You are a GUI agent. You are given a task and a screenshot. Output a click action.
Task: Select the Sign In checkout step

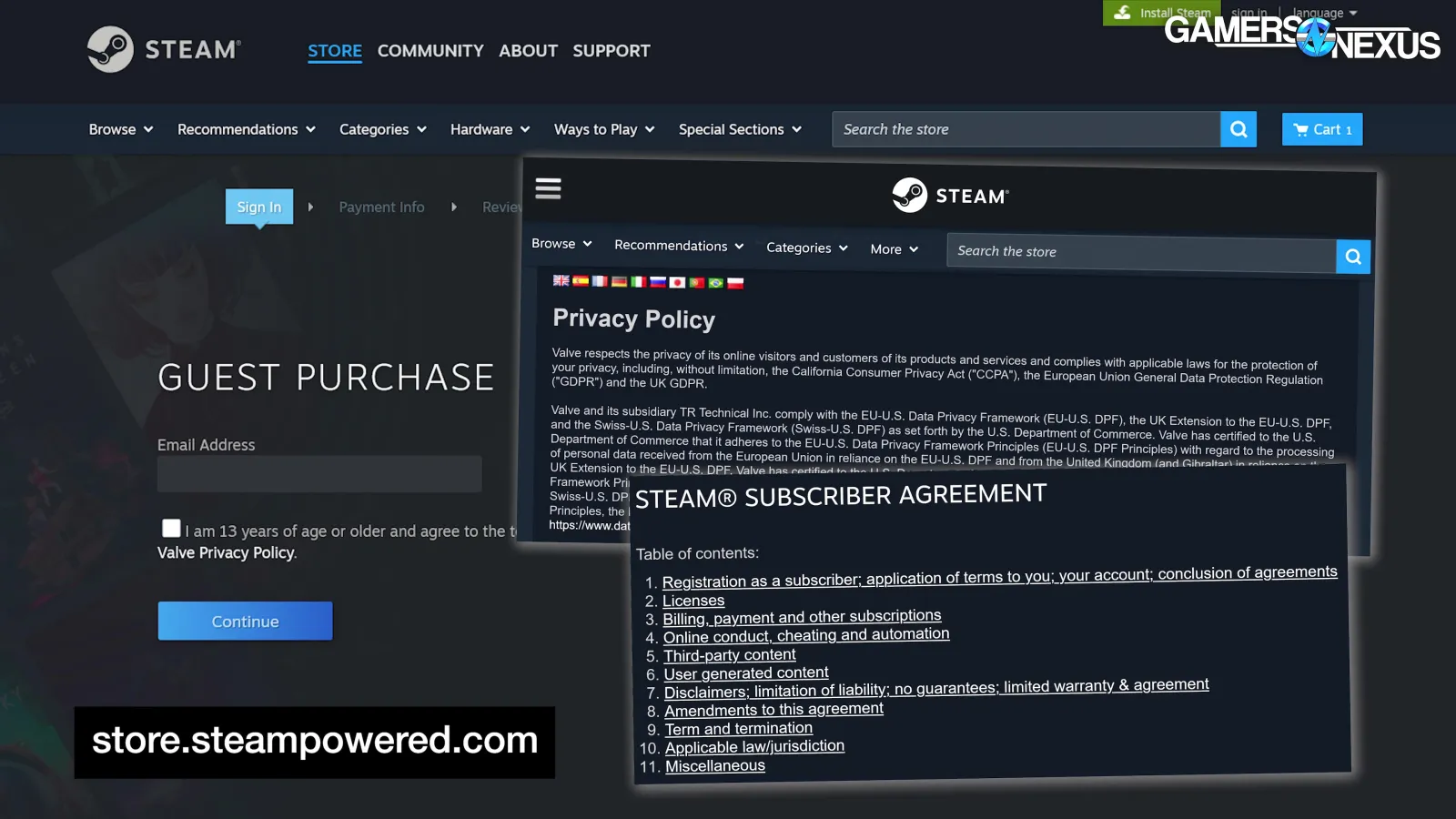pos(259,207)
